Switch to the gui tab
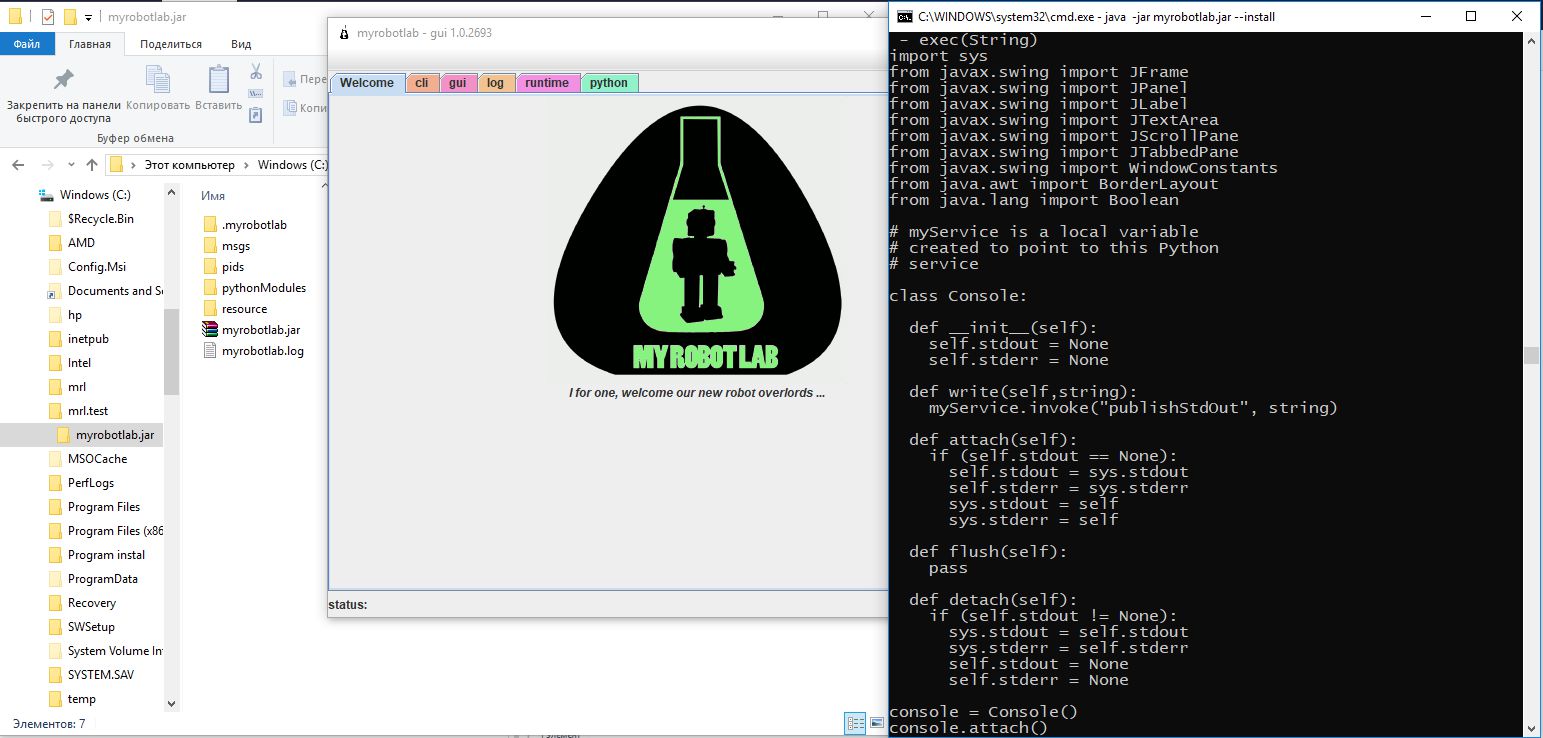This screenshot has width=1543, height=738. pos(458,83)
